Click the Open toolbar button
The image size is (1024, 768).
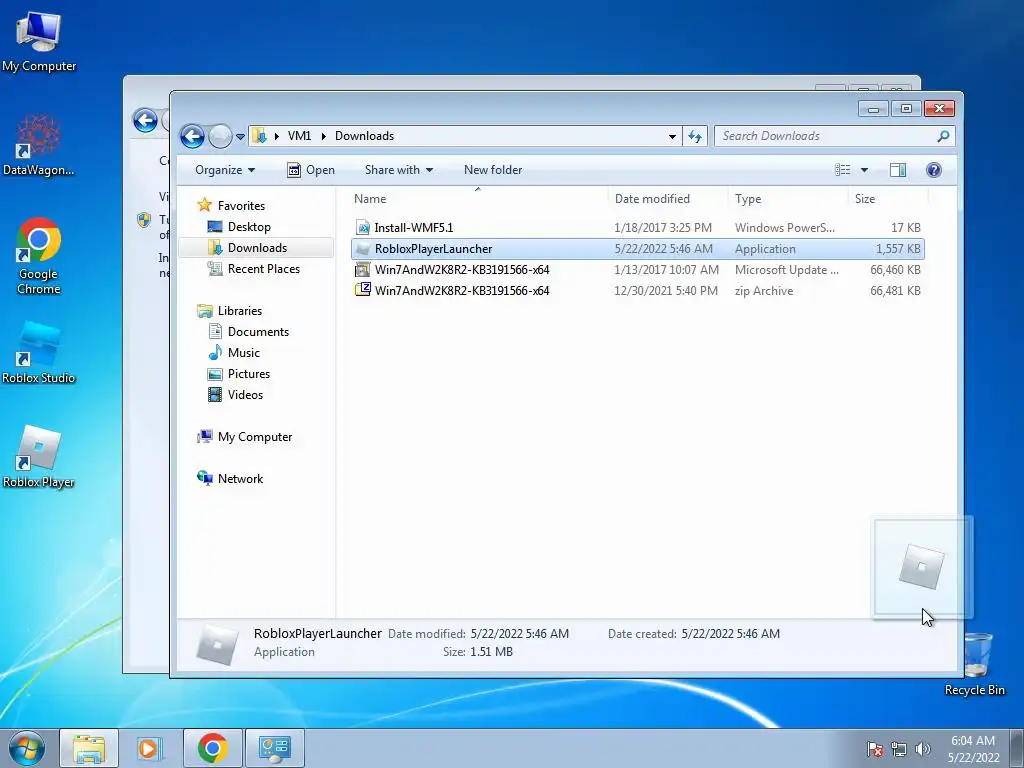coord(311,170)
